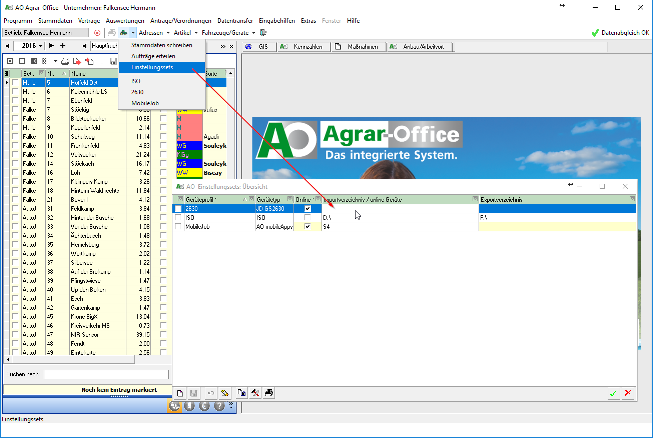653x438 pixels.
Task: Choose Stammdaten schreiben menu entry
Action: [x=162, y=45]
